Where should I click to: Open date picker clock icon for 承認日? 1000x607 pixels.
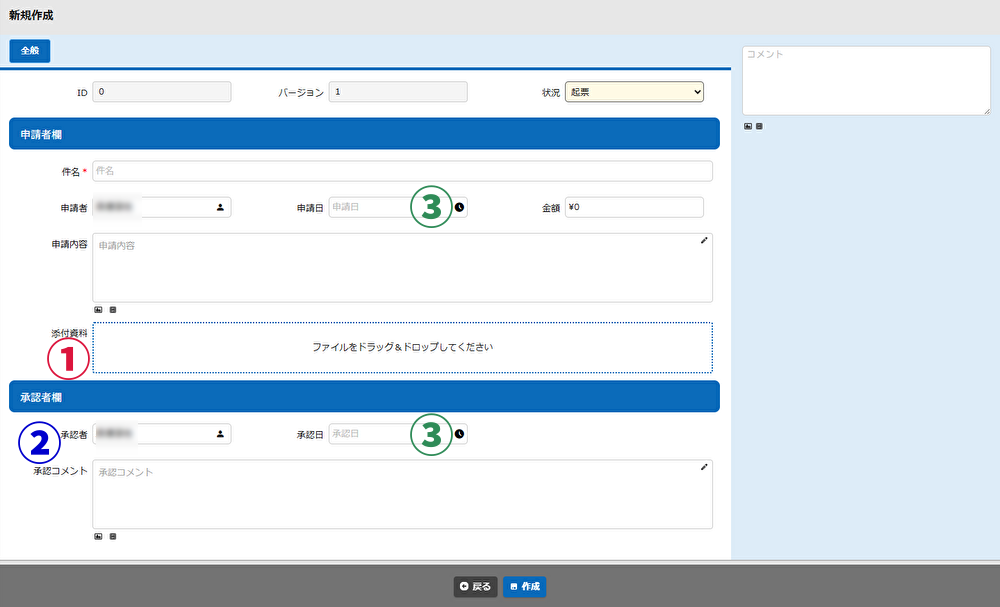460,434
